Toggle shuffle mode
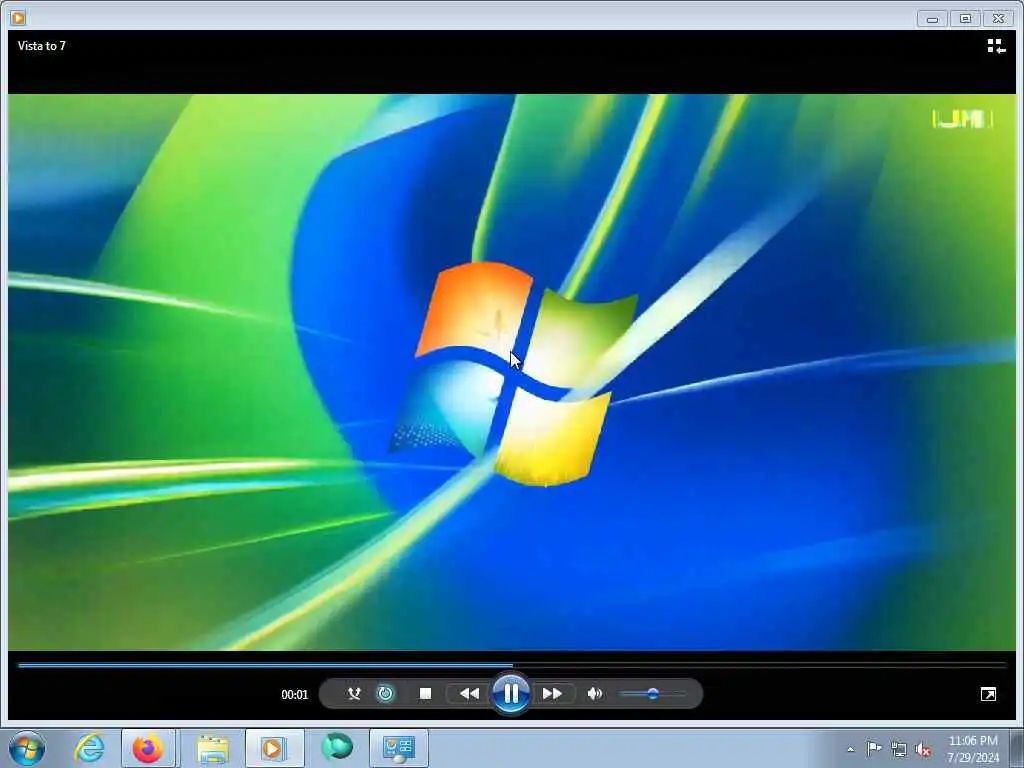1024x768 pixels. pyautogui.click(x=354, y=694)
